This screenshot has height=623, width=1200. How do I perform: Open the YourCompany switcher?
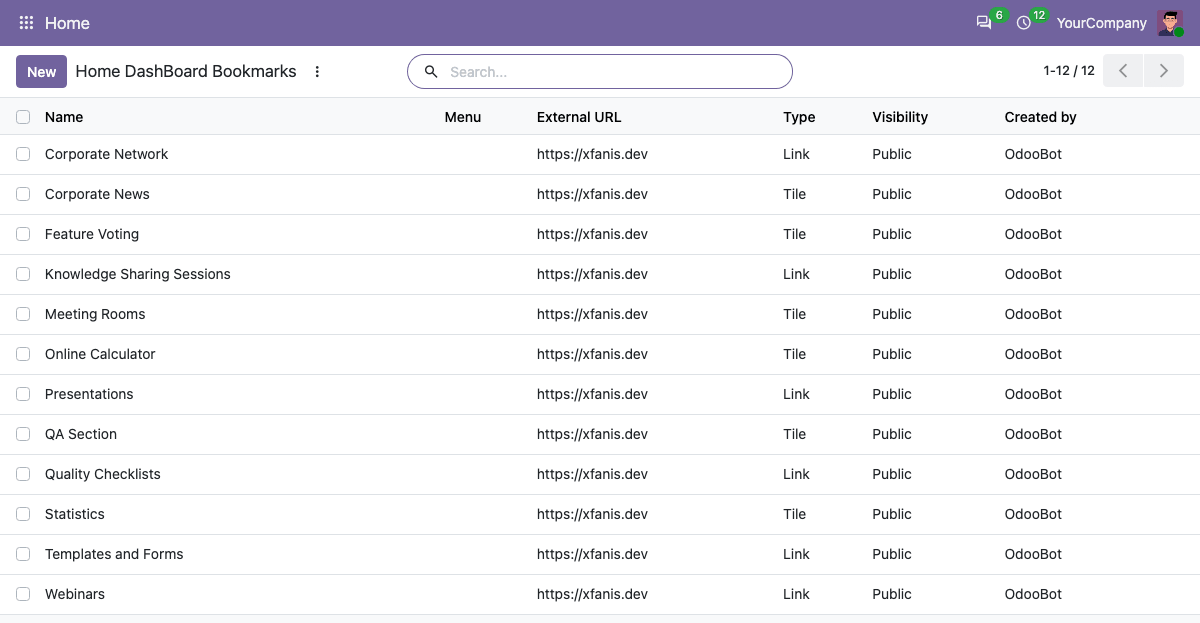[1102, 23]
